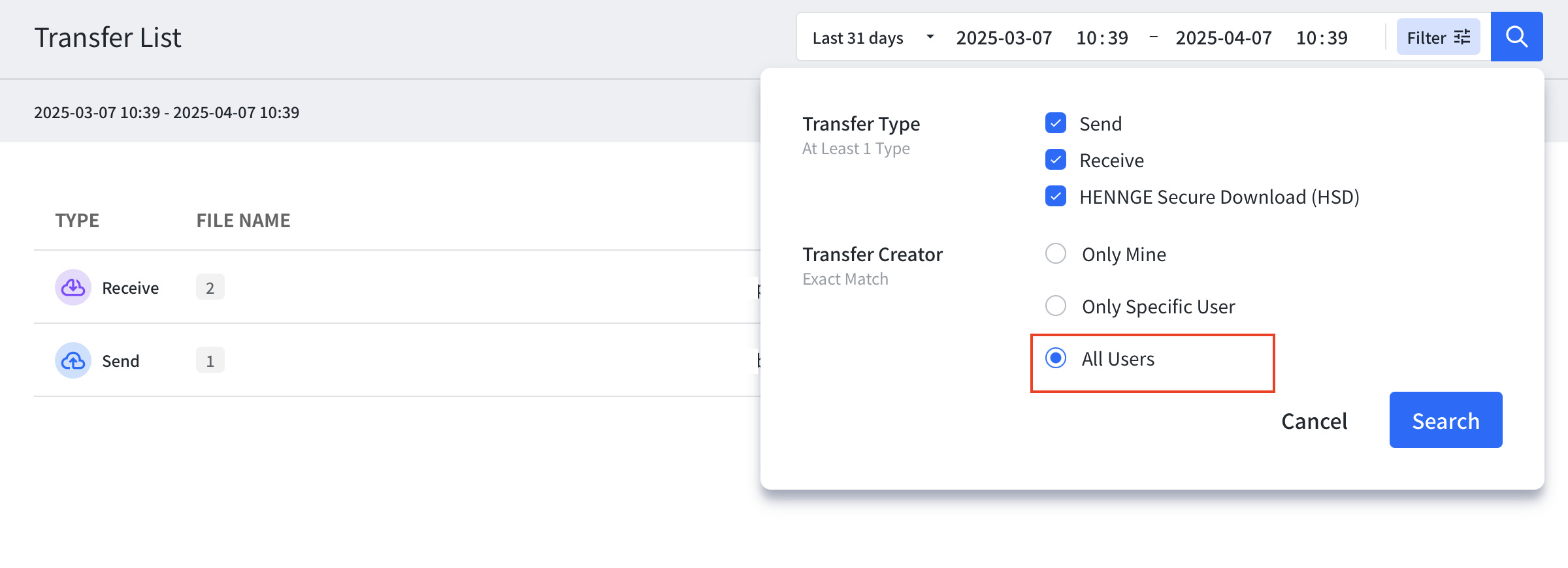Cancel the filter dialog
The height and width of the screenshot is (568, 1568).
pyautogui.click(x=1314, y=421)
